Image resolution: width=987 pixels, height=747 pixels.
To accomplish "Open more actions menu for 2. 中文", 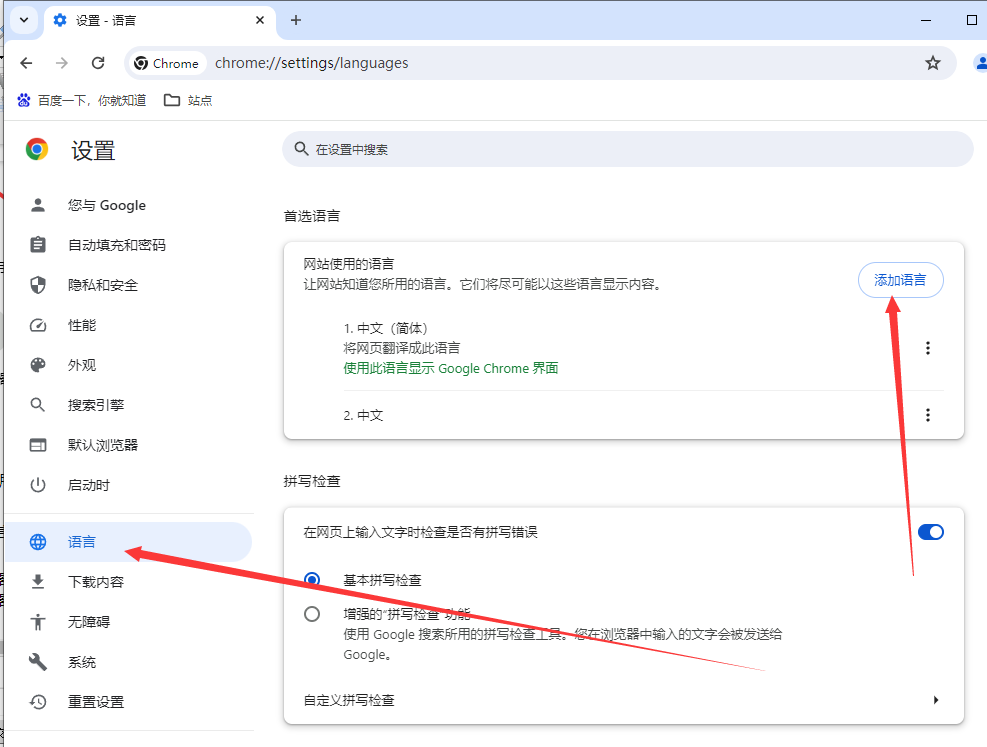I will (927, 415).
